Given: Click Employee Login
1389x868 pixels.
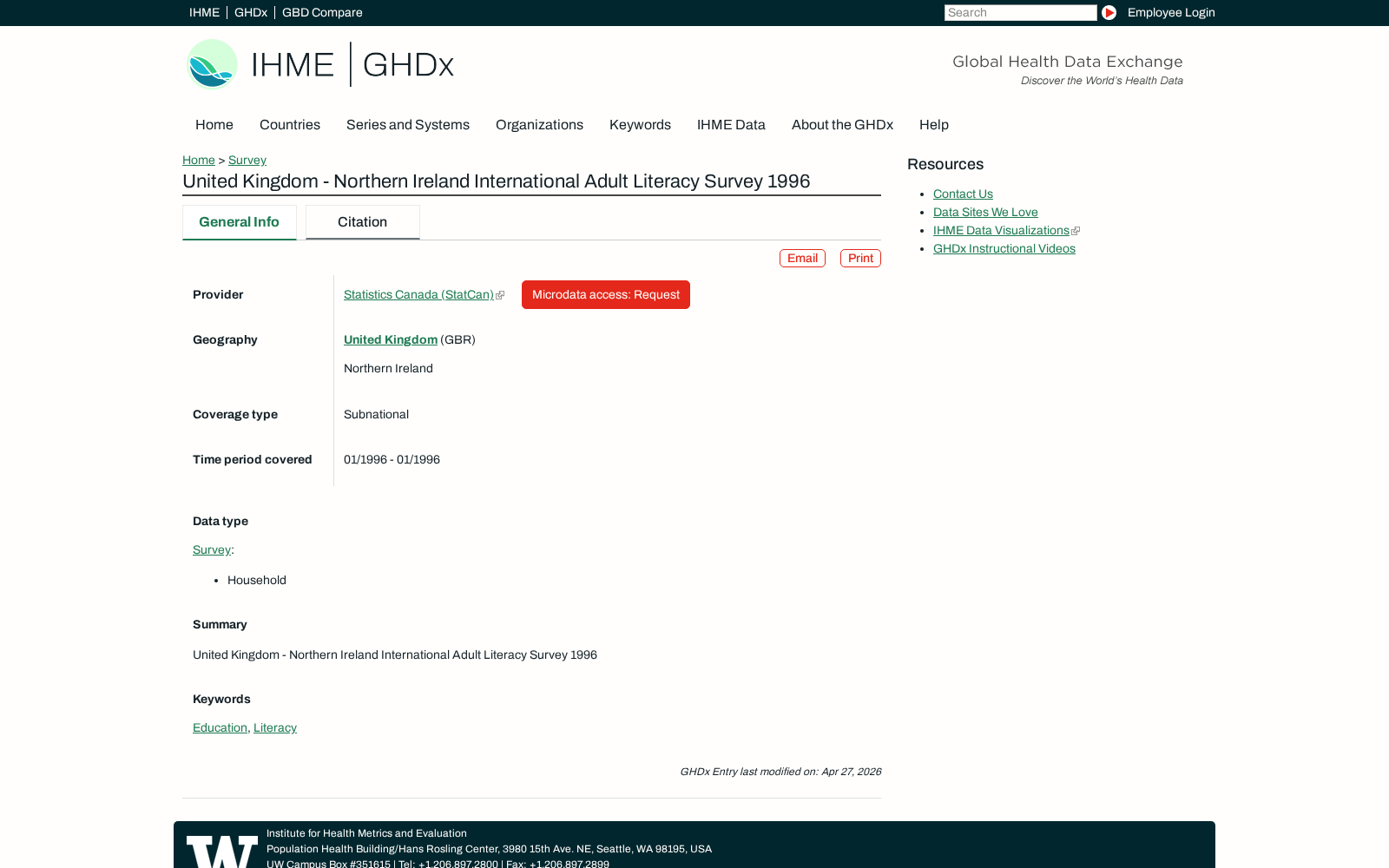Looking at the screenshot, I should click(1171, 12).
